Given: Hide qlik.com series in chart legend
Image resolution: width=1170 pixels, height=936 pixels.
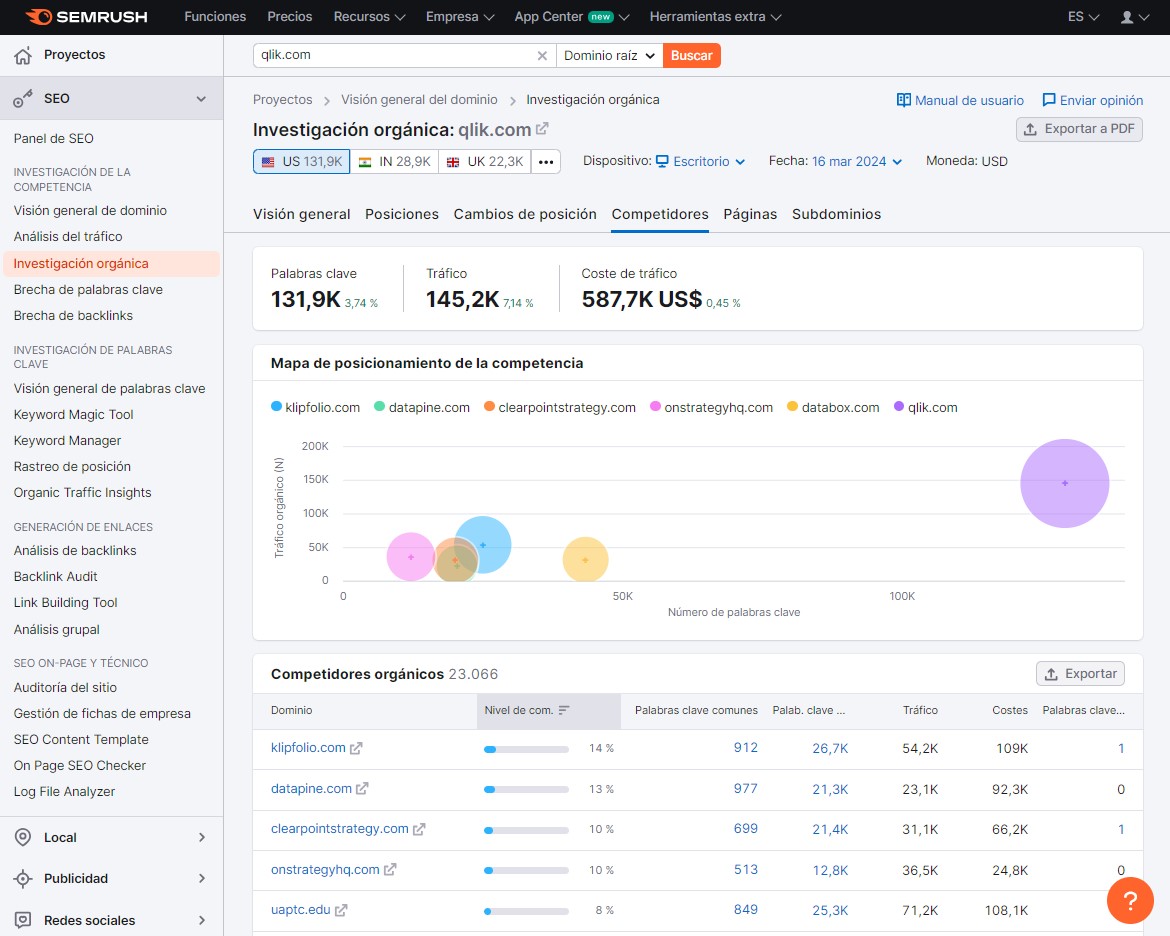Looking at the screenshot, I should pos(925,407).
